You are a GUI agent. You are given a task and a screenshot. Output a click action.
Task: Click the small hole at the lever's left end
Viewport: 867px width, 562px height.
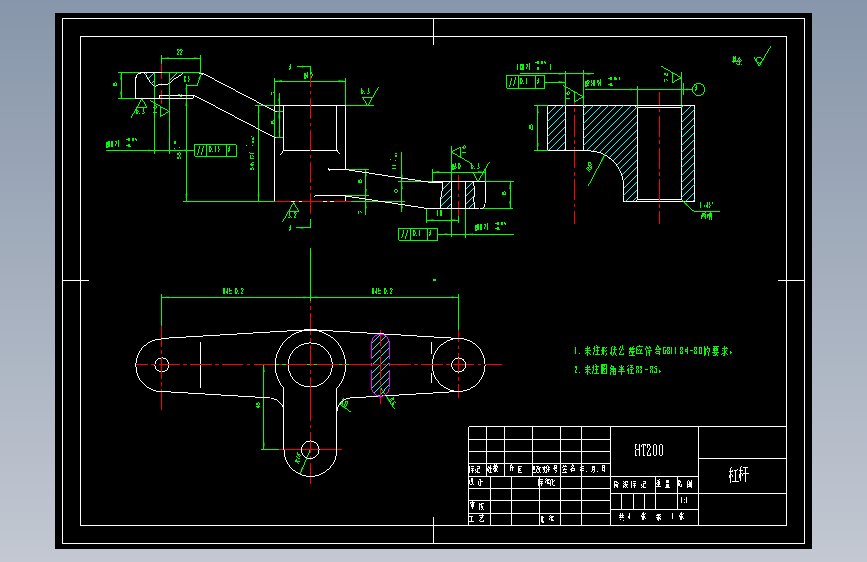pyautogui.click(x=161, y=365)
